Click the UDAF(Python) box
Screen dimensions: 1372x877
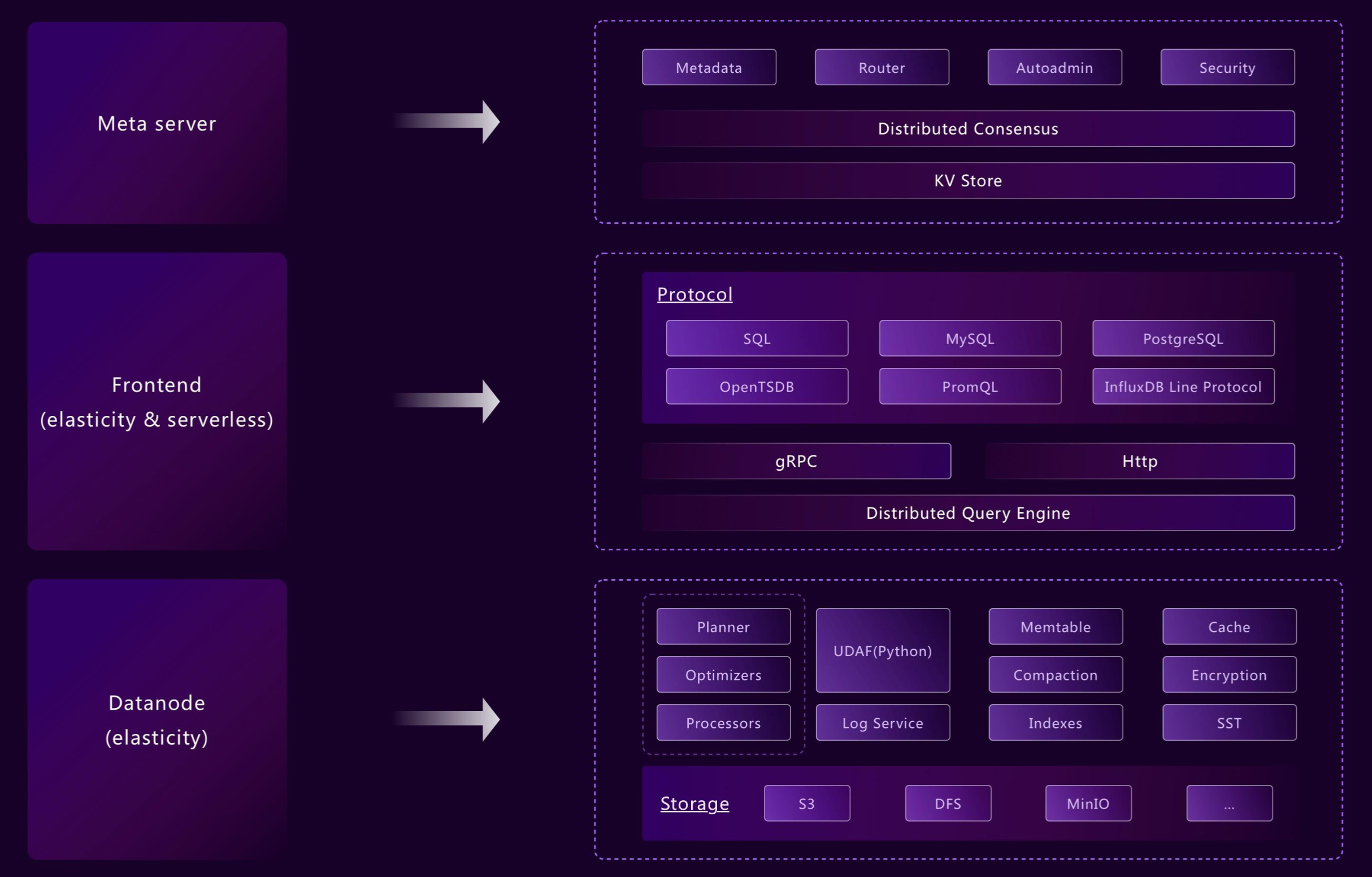click(883, 650)
